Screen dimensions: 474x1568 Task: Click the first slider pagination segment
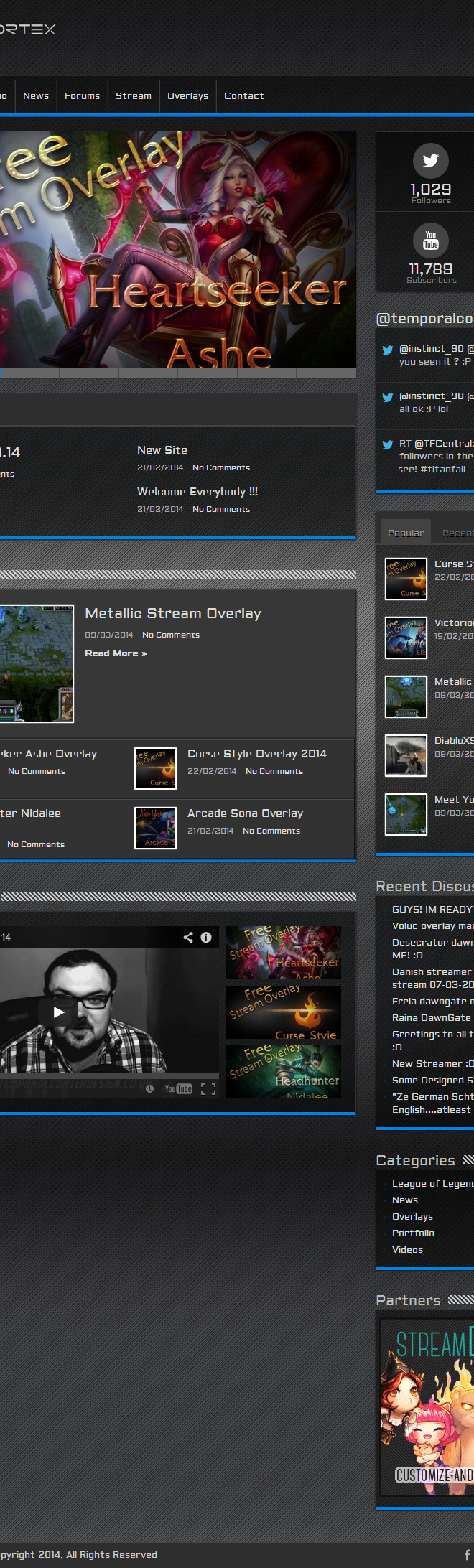29,373
